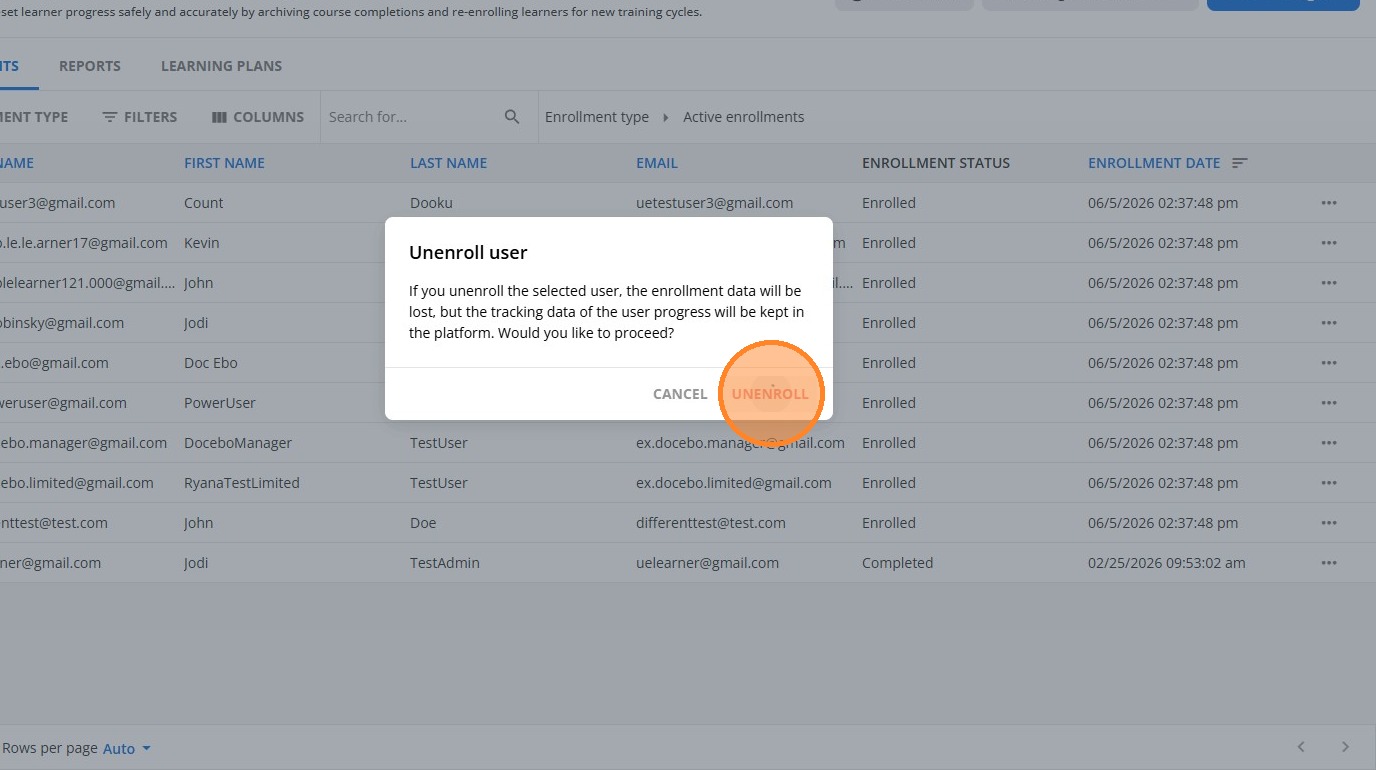Click the sort icon beside ENROLLMENT DATE
This screenshot has height=770, width=1376.
[1240, 163]
